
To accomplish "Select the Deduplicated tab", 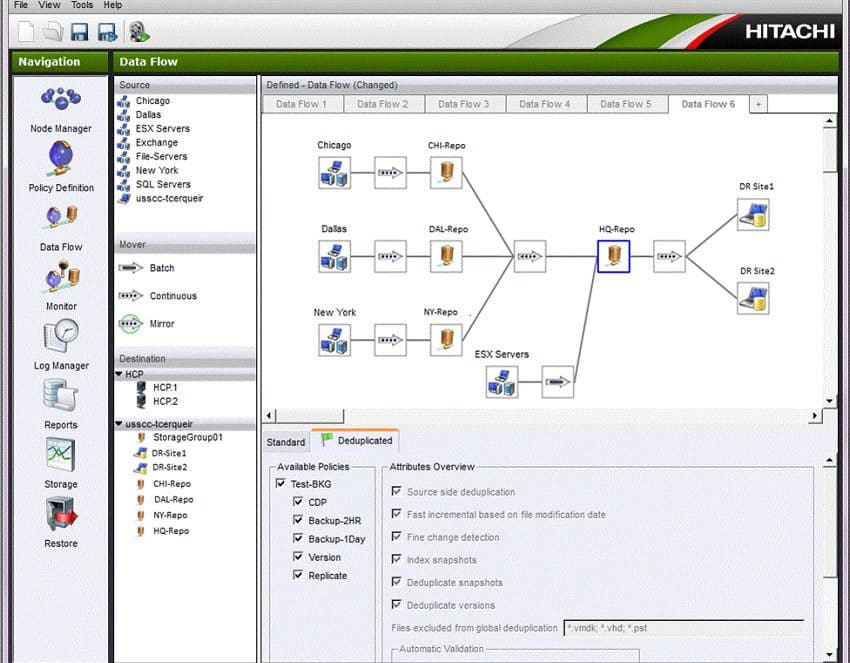I will point(356,440).
